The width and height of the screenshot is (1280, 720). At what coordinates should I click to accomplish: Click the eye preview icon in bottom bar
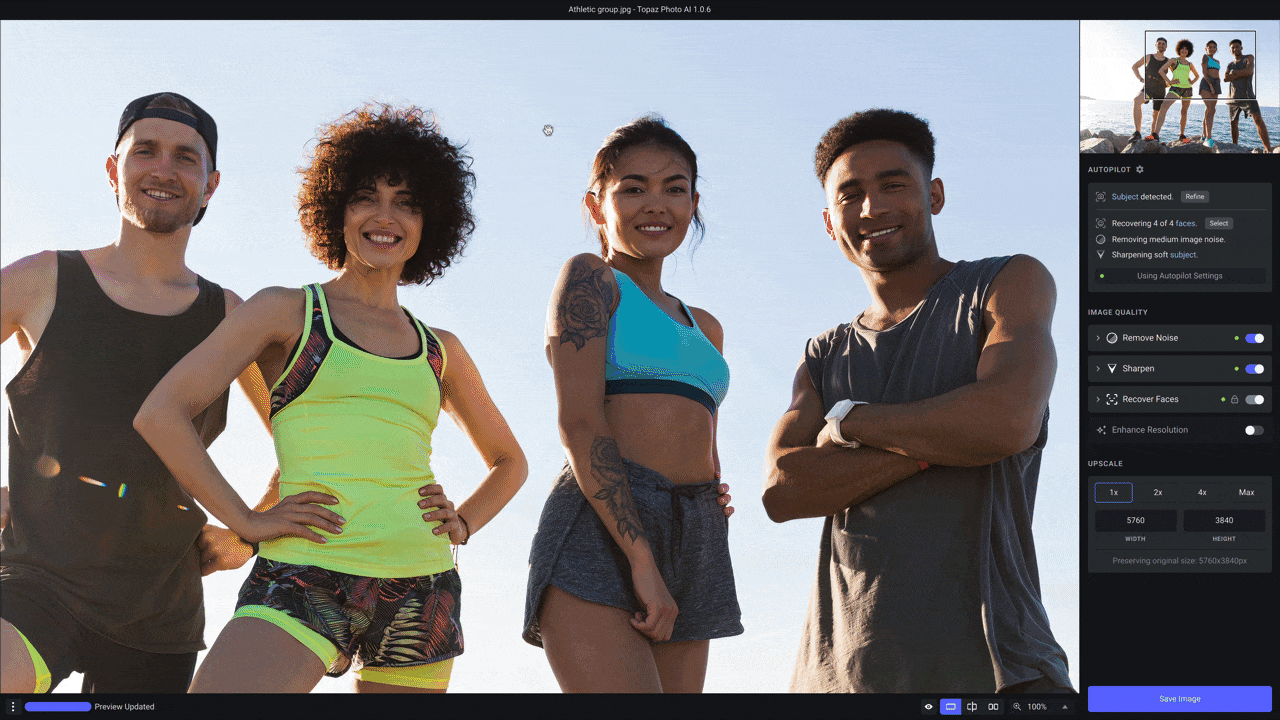pos(928,707)
